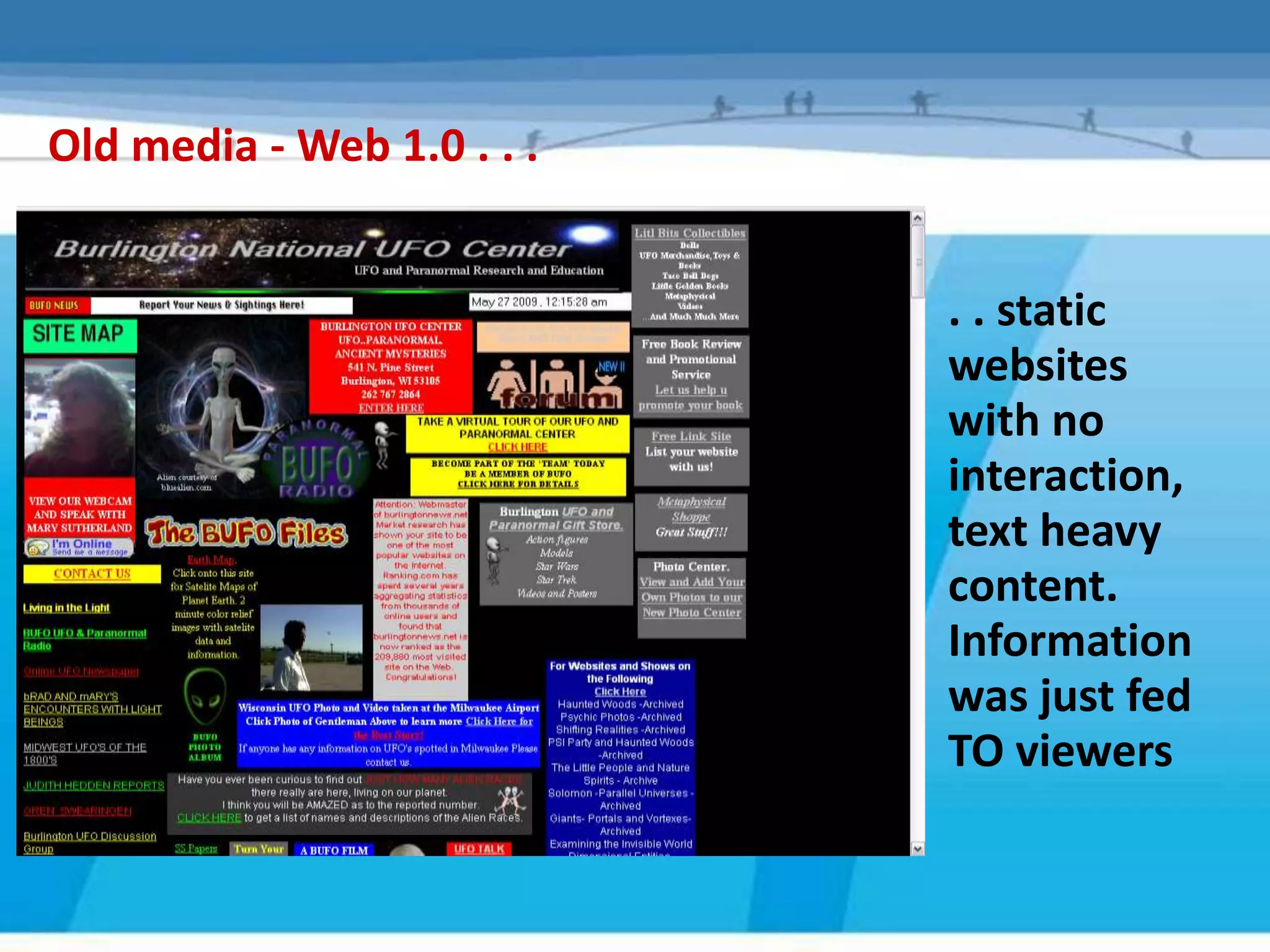Open 'Burlington UFO Discussion Group' link
1270x952 pixels.
tap(90, 843)
